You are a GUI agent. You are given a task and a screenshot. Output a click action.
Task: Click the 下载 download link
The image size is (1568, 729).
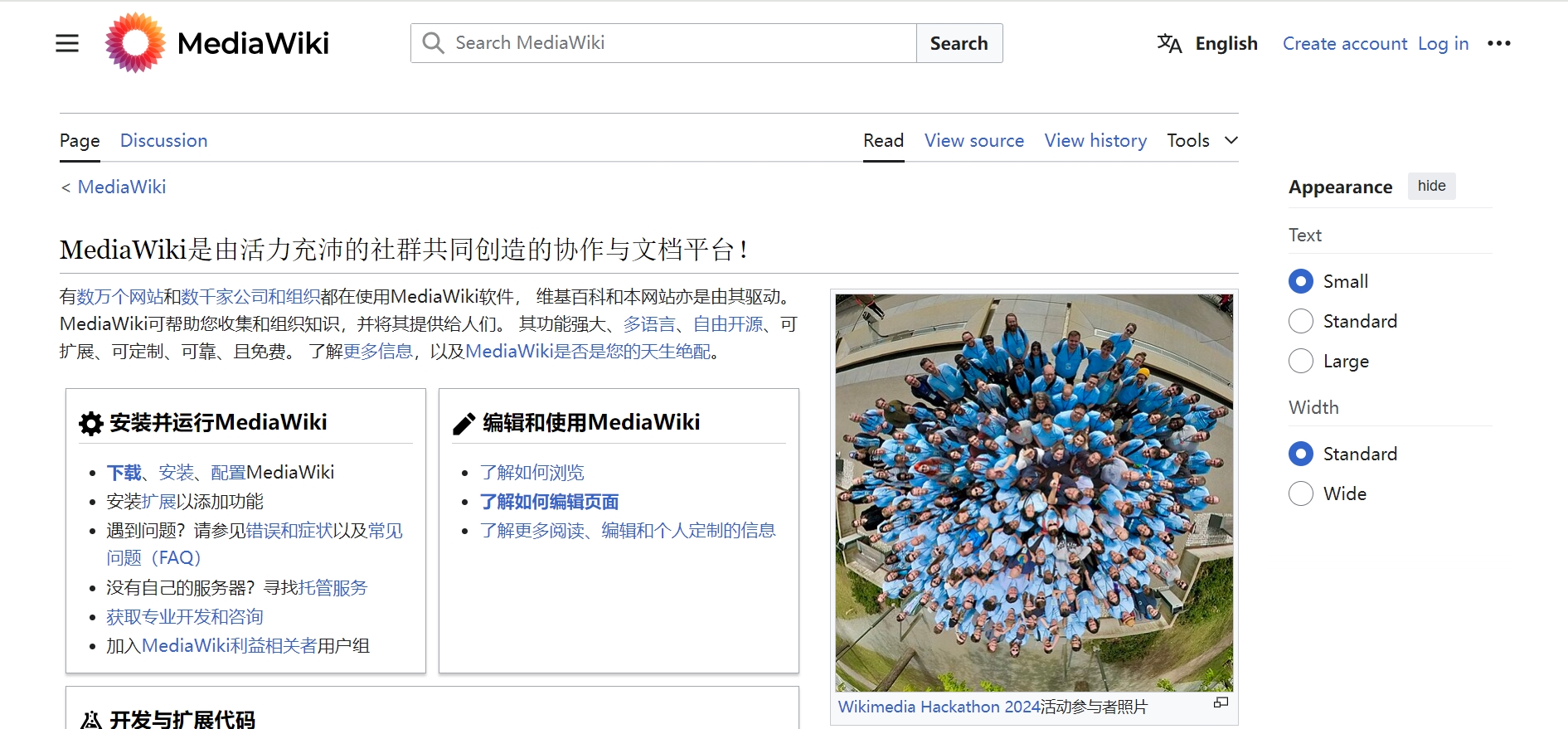pyautogui.click(x=124, y=473)
